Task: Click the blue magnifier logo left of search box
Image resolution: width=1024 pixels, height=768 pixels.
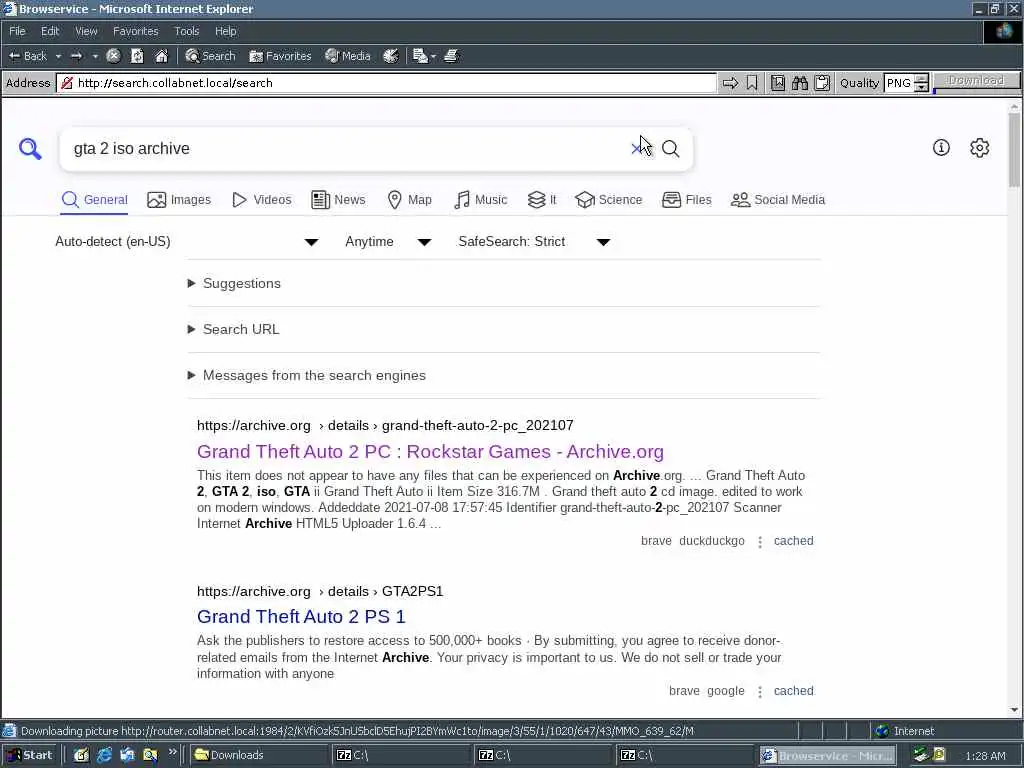Action: coord(30,149)
